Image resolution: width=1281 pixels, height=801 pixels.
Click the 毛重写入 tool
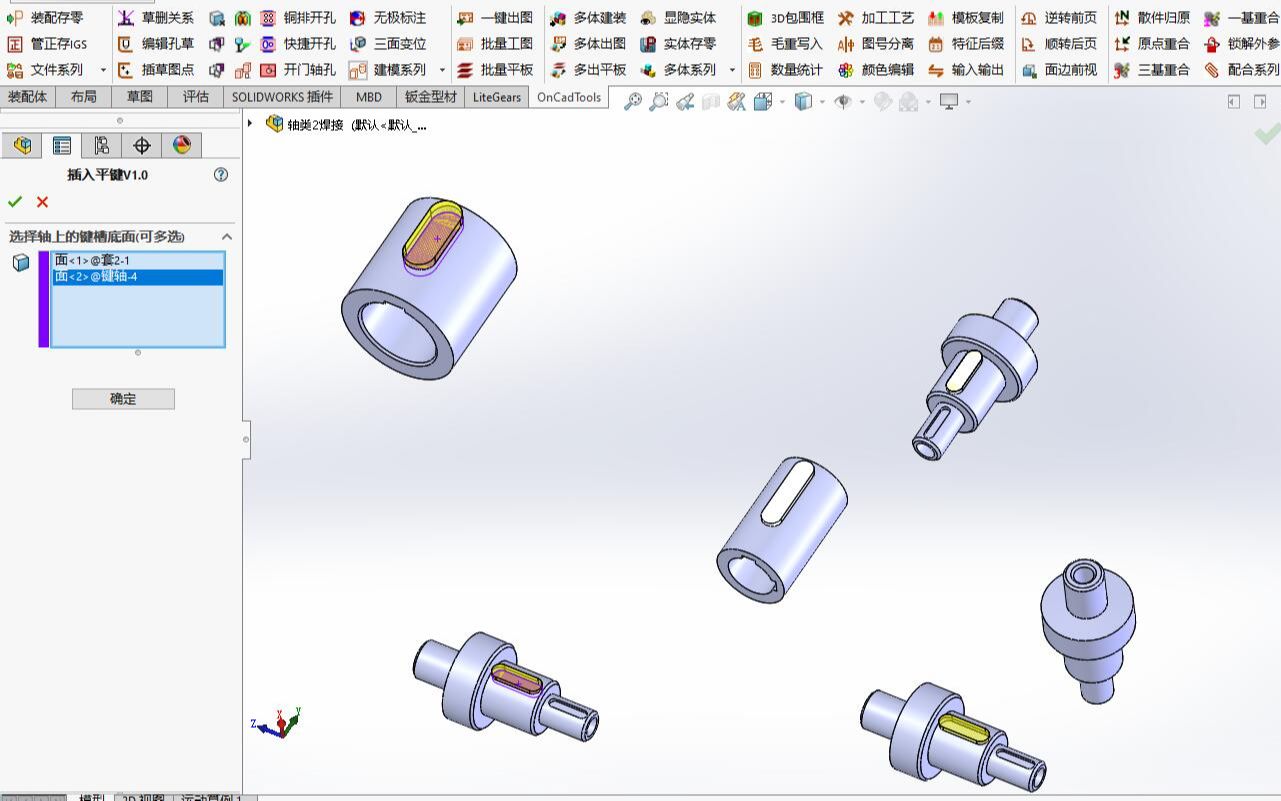pyautogui.click(x=786, y=43)
